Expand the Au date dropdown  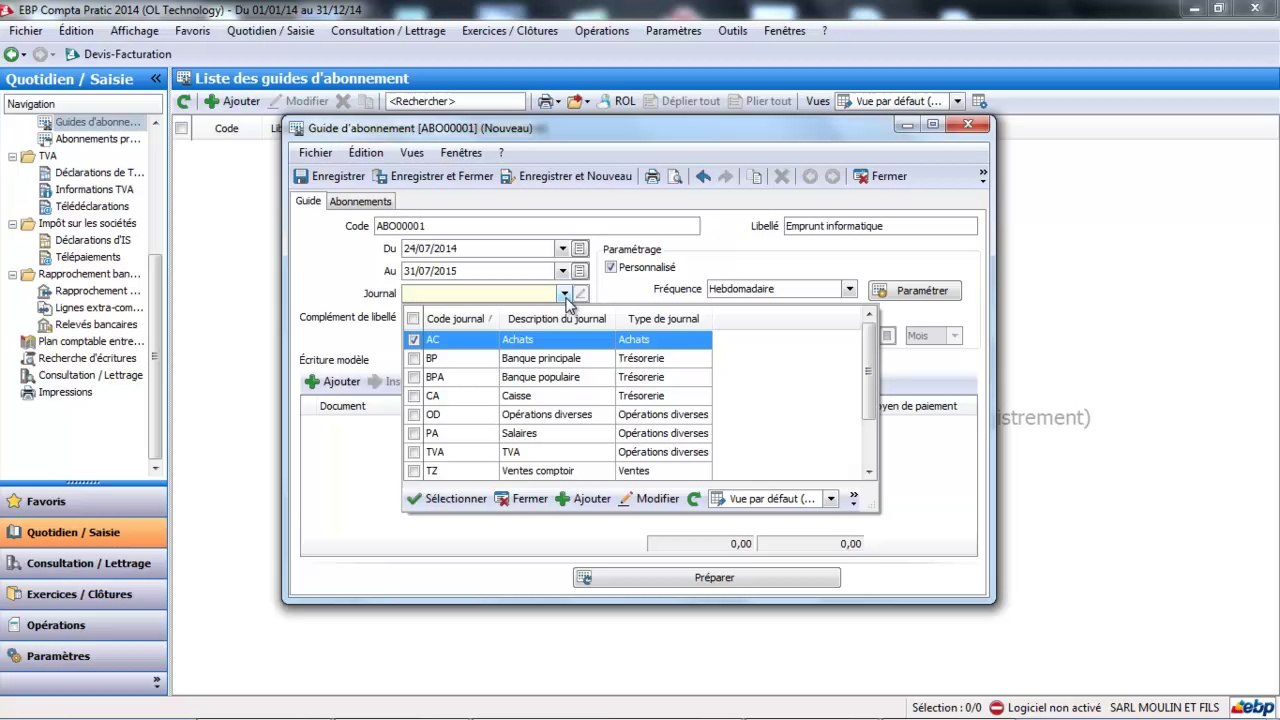pyautogui.click(x=562, y=271)
